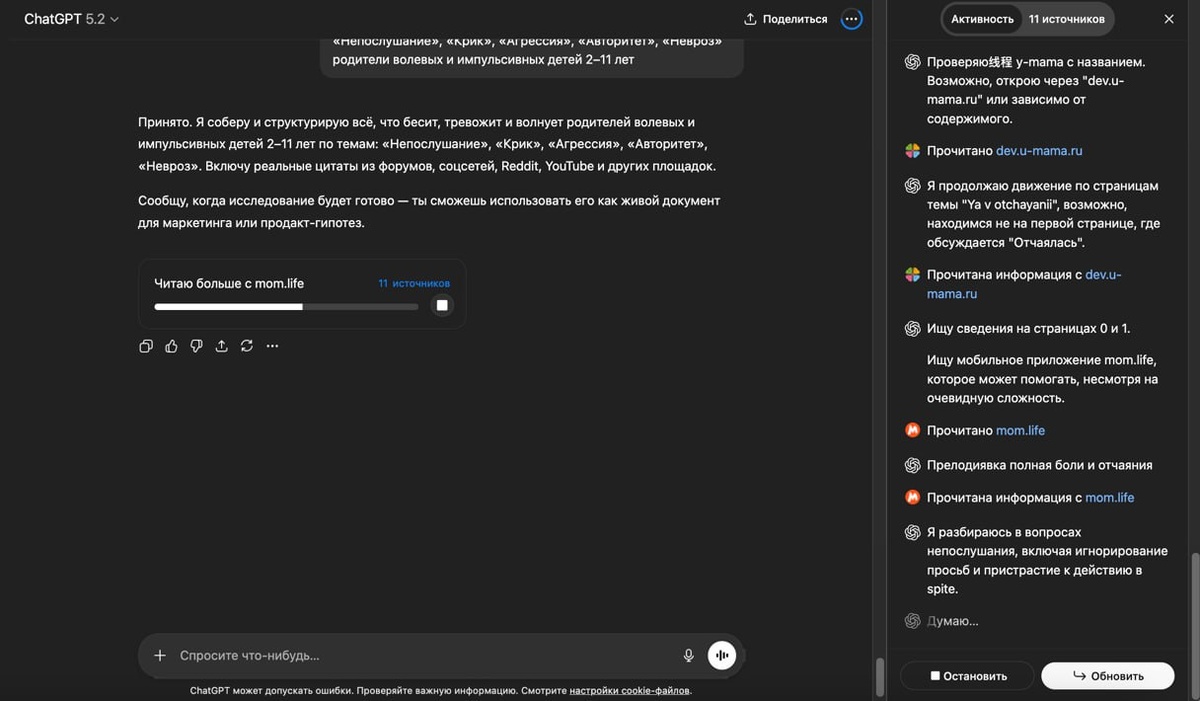The image size is (1200, 701).
Task: Click ChatGPT logo beside Прелодиявка полная боли
Action: 912,465
